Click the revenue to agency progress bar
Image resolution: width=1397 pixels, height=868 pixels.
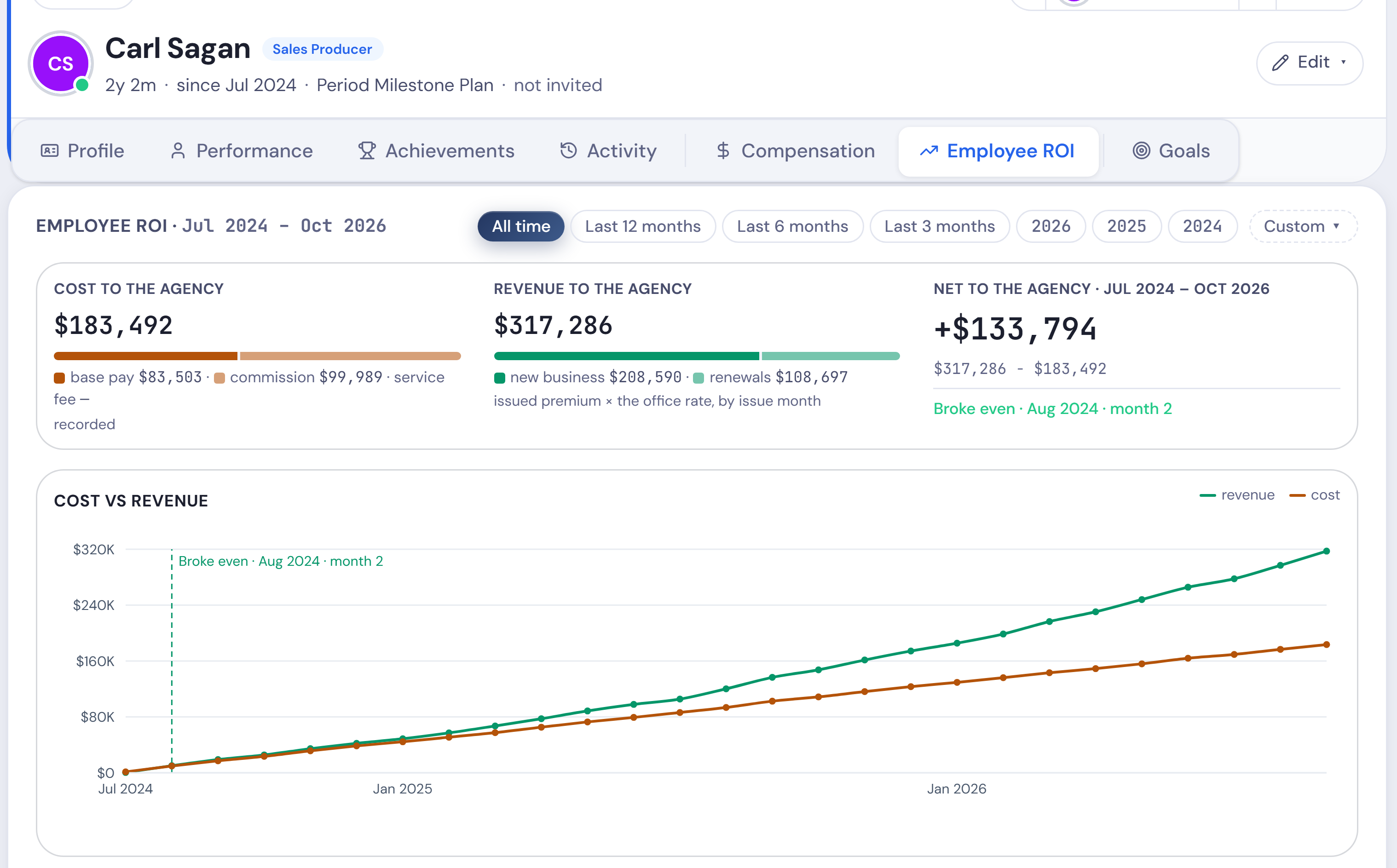click(x=697, y=356)
